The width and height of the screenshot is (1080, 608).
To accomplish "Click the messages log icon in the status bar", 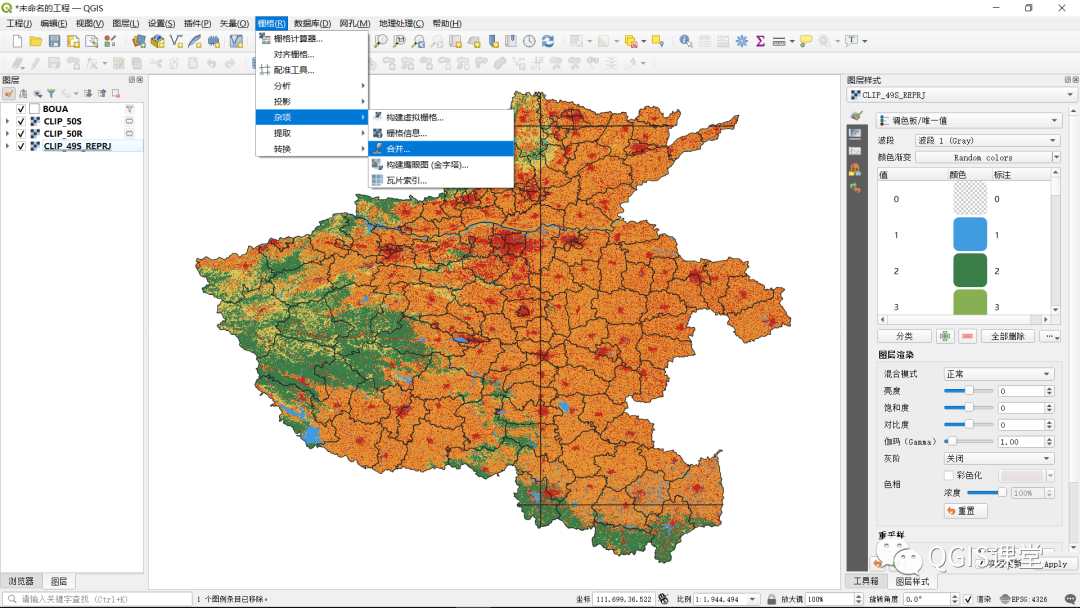I will pyautogui.click(x=1070, y=599).
